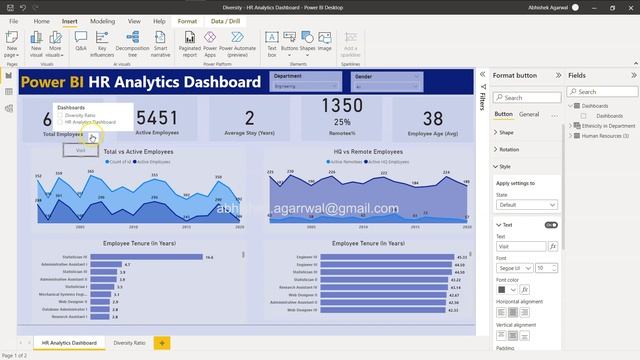Switch to Data view in left sidebar
The image size is (640, 360).
click(x=9, y=92)
